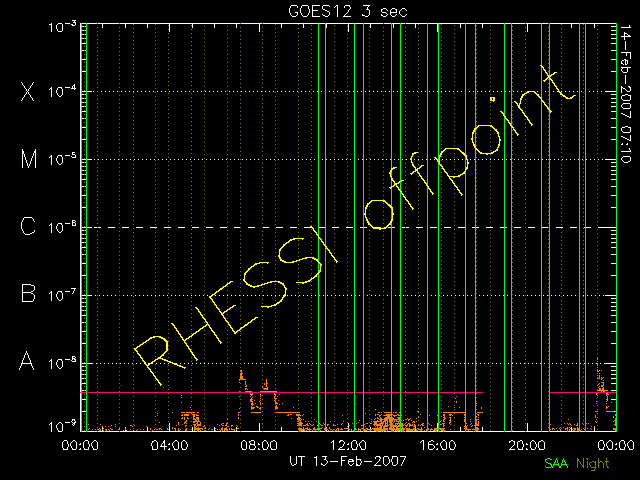The width and height of the screenshot is (640, 480).
Task: Click the rightmost 00:00 time axis label
Action: pyautogui.click(x=616, y=445)
